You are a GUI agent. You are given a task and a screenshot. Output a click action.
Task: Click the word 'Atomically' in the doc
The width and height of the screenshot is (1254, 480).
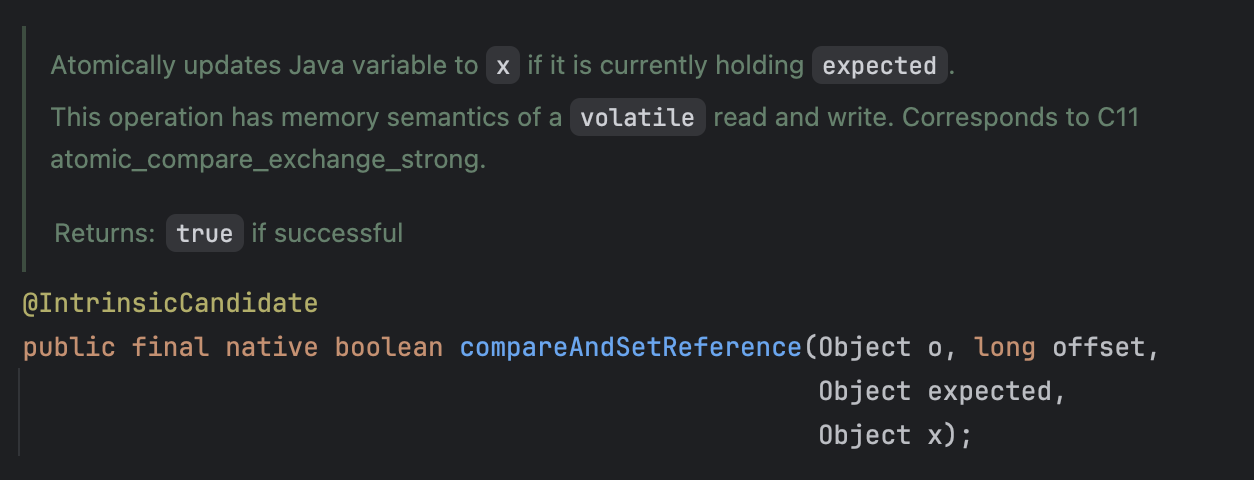(x=112, y=66)
